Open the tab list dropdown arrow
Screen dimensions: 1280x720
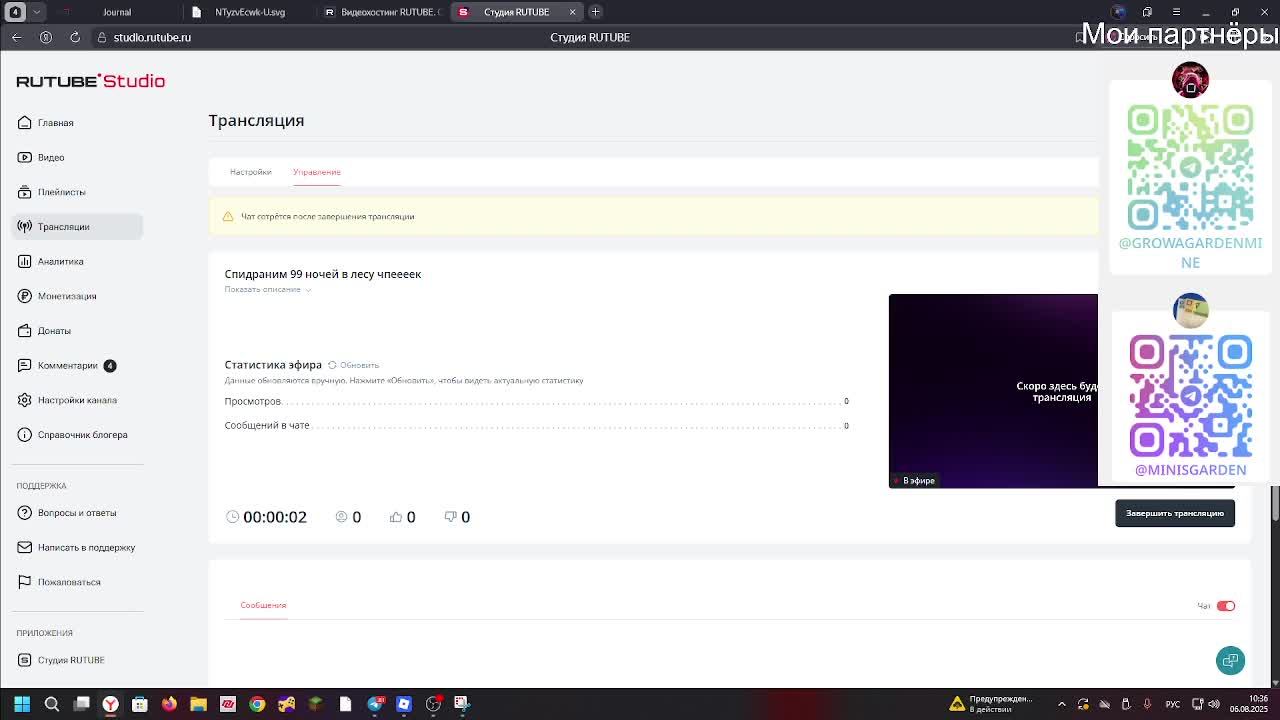[37, 12]
